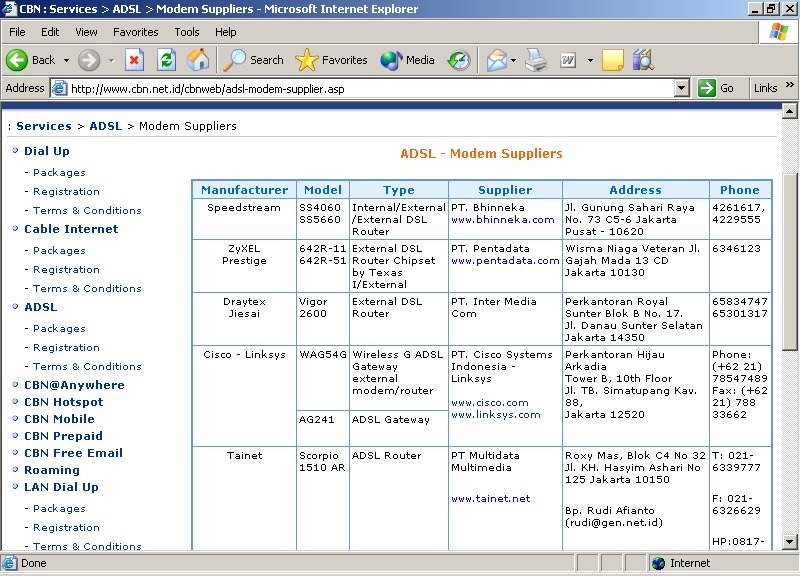The height and width of the screenshot is (576, 800).
Task: Click inside the address URL field
Action: click(370, 88)
